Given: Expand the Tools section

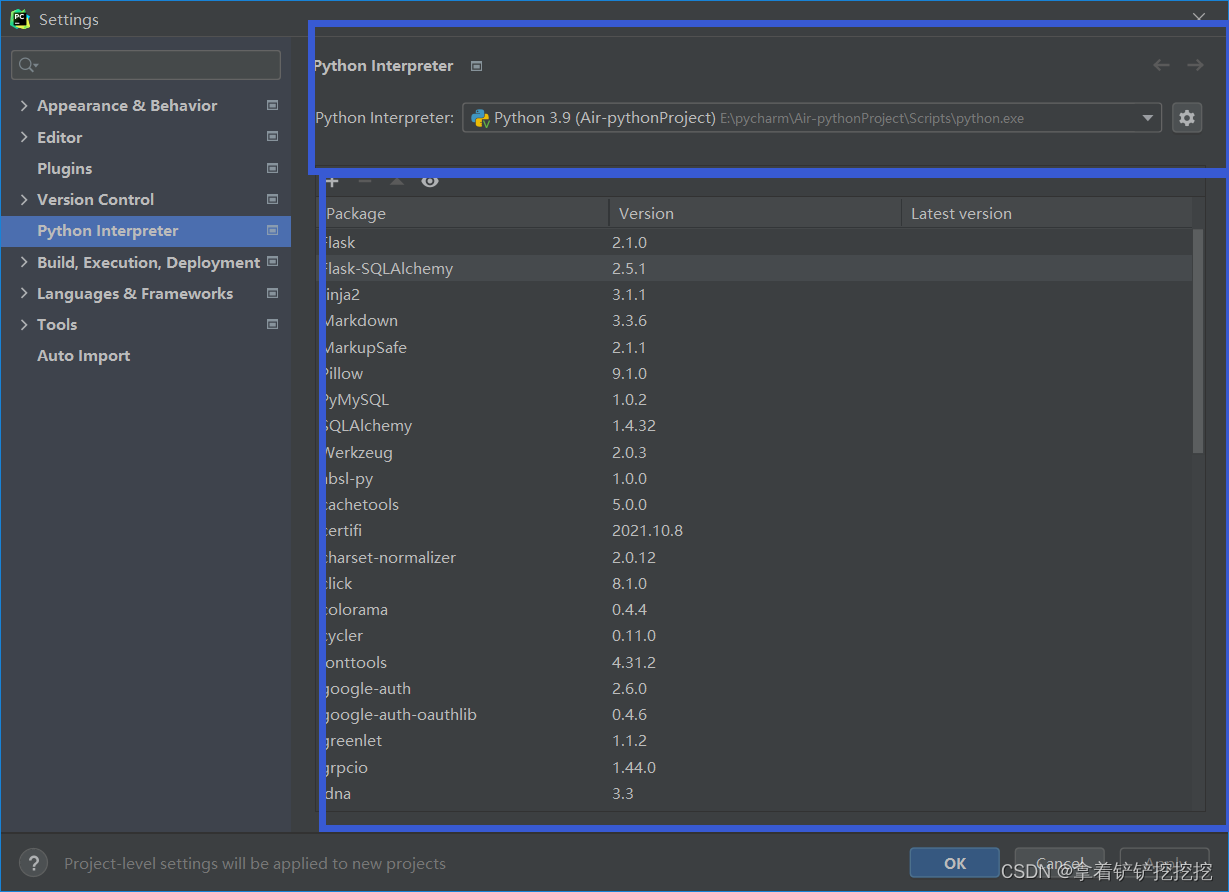Looking at the screenshot, I should tap(24, 324).
